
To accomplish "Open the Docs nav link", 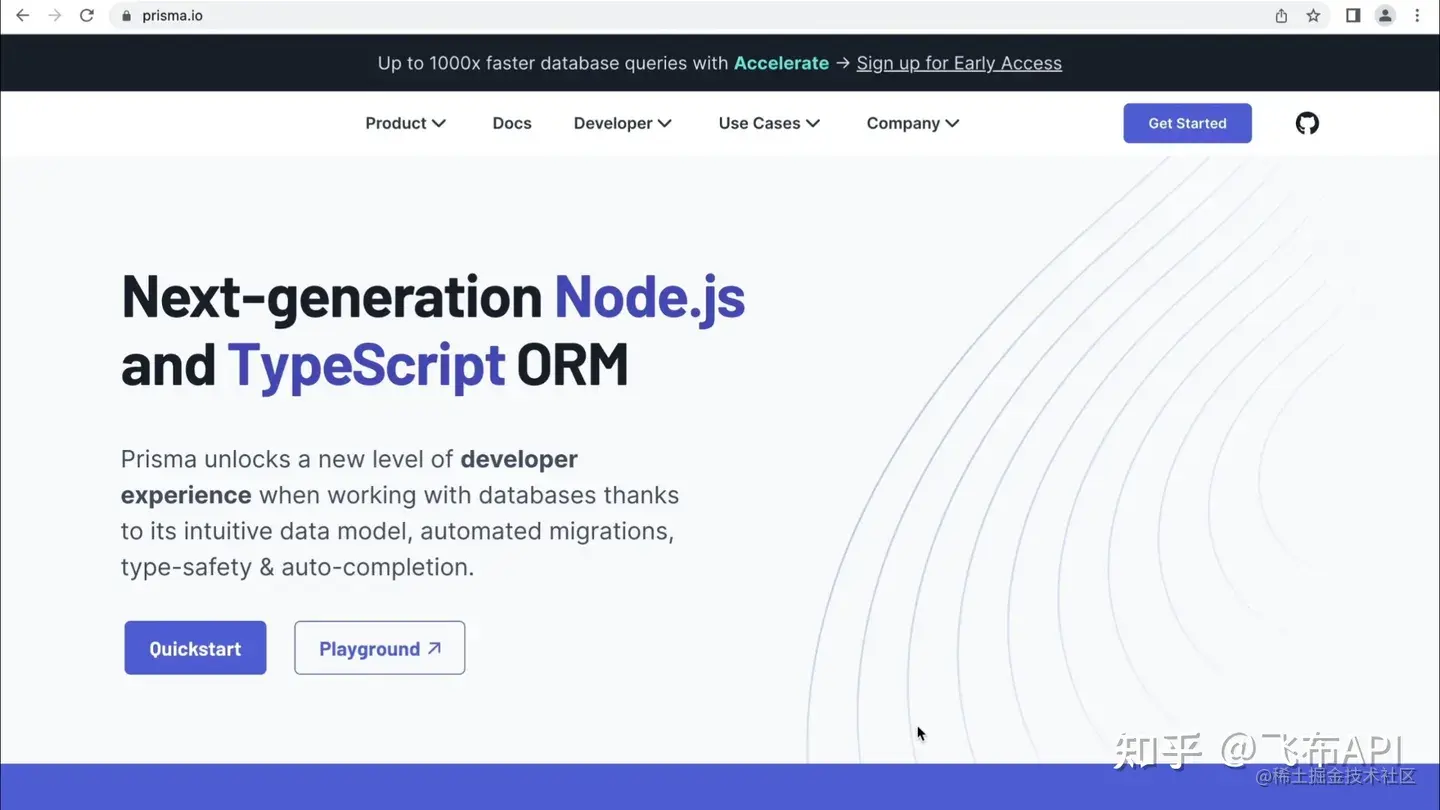I will [512, 123].
